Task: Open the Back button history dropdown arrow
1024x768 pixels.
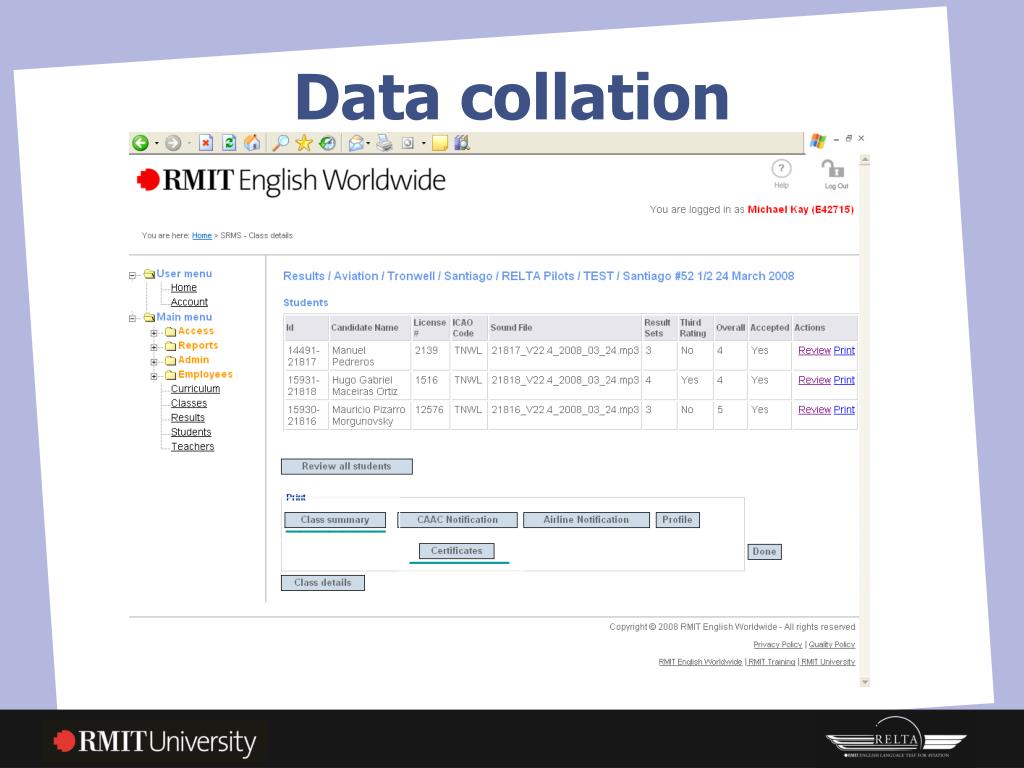Action: (157, 143)
